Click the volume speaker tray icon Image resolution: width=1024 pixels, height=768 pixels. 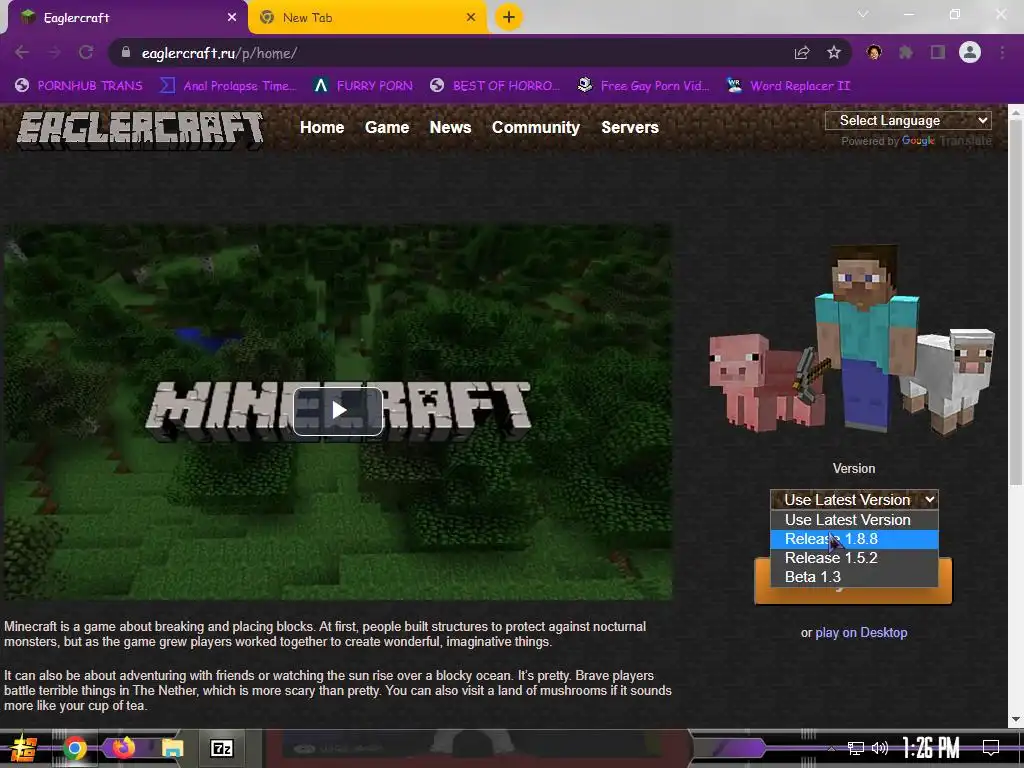point(880,748)
